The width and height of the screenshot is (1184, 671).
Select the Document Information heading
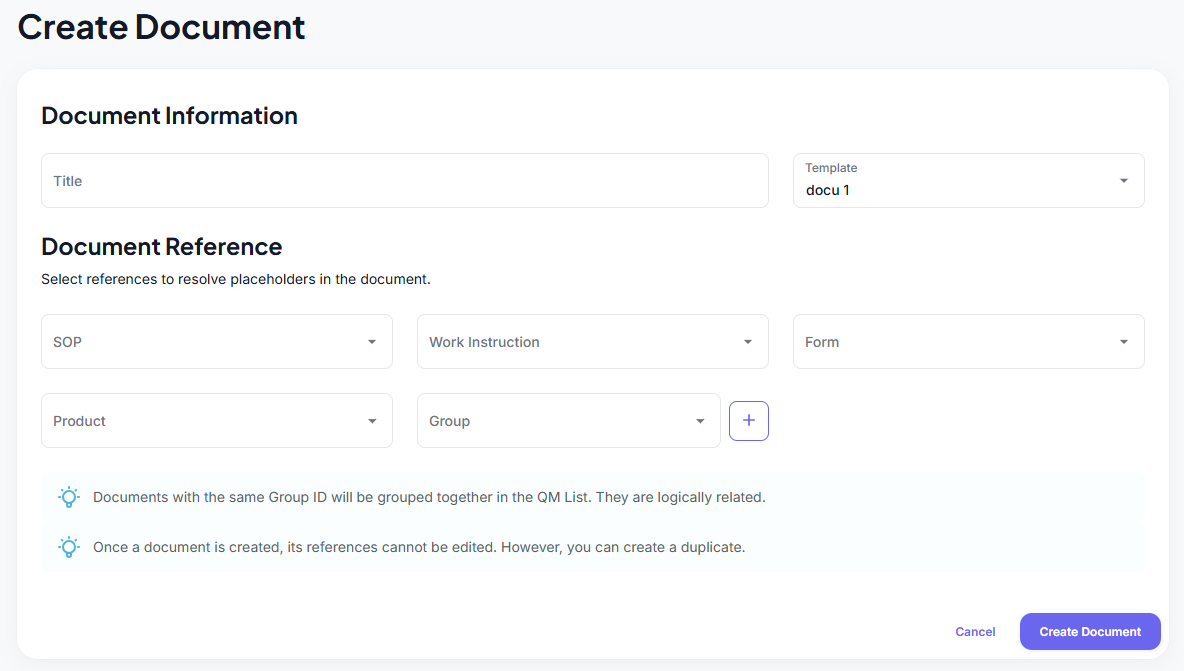tap(169, 115)
